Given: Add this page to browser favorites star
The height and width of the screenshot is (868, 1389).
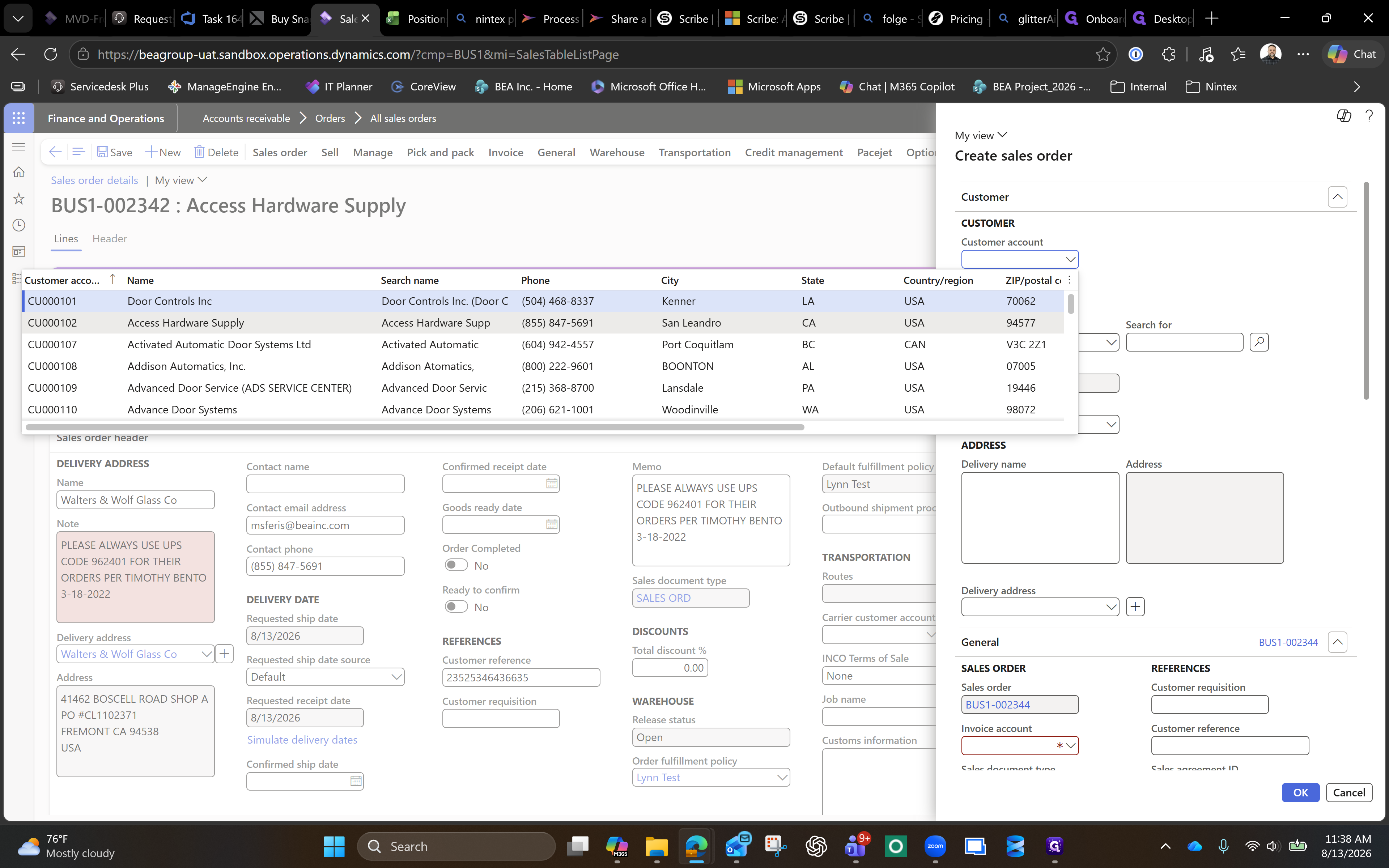Looking at the screenshot, I should pyautogui.click(x=1103, y=55).
